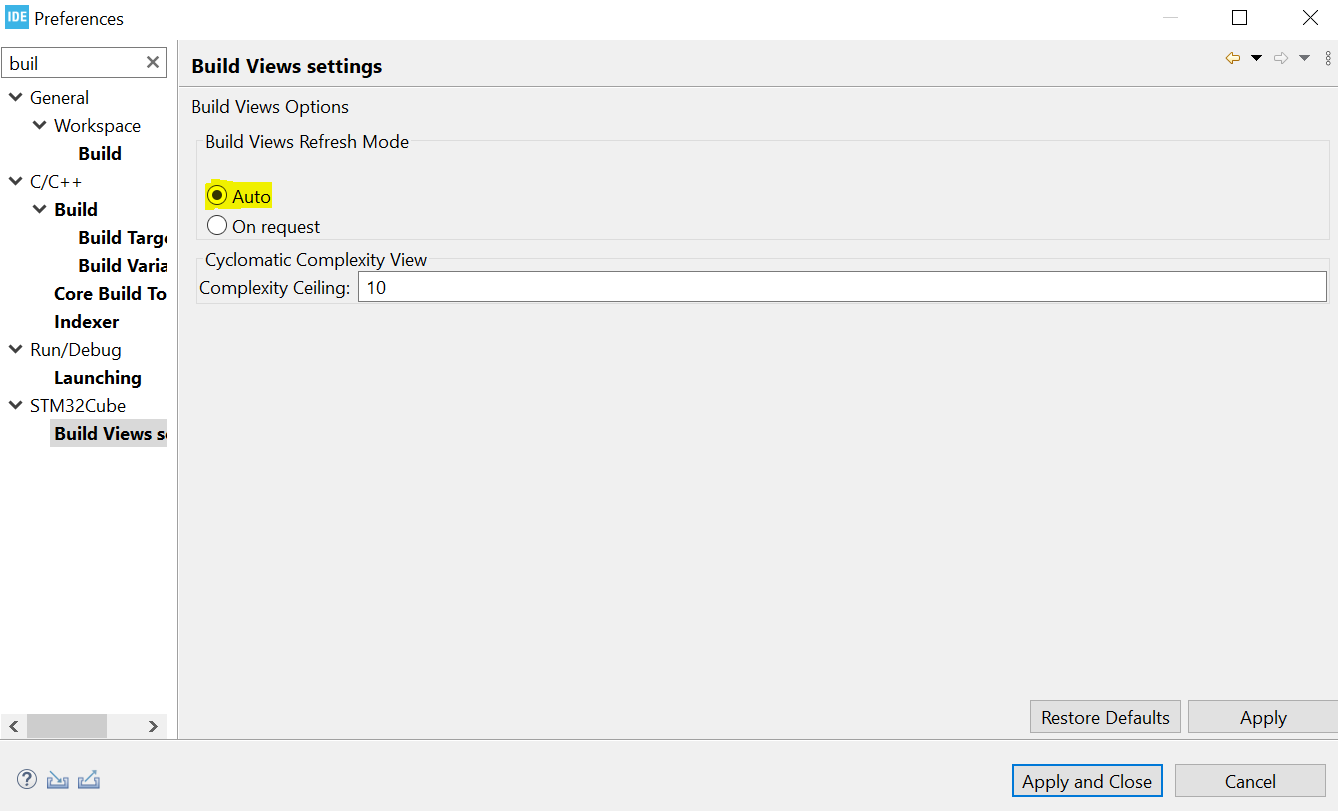Image resolution: width=1338 pixels, height=811 pixels.
Task: Export preferences using the export icon
Action: tap(89, 779)
